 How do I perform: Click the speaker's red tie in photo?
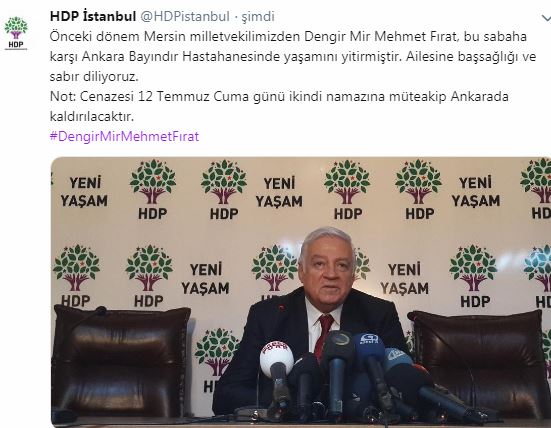click(324, 334)
